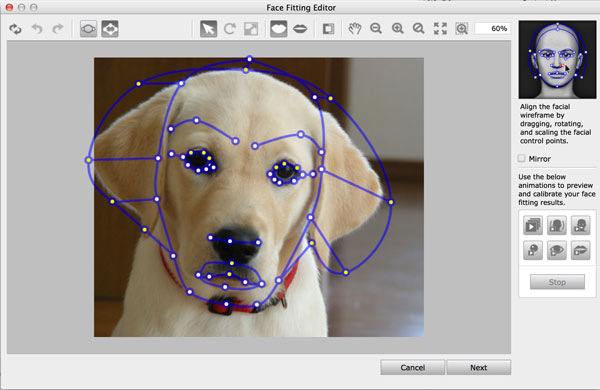Click the Stop button
This screenshot has width=600, height=390.
coord(557,282)
